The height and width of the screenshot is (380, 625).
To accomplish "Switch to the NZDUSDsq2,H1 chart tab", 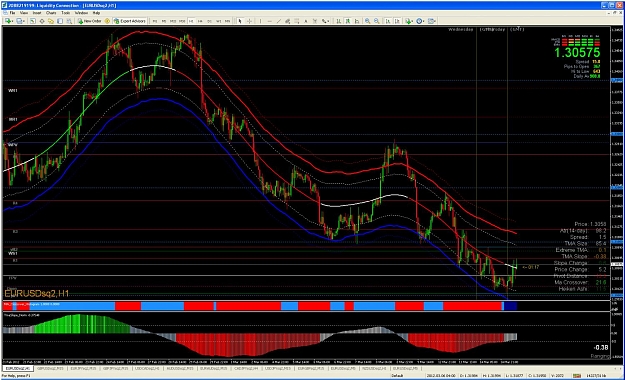I will (373, 368).
